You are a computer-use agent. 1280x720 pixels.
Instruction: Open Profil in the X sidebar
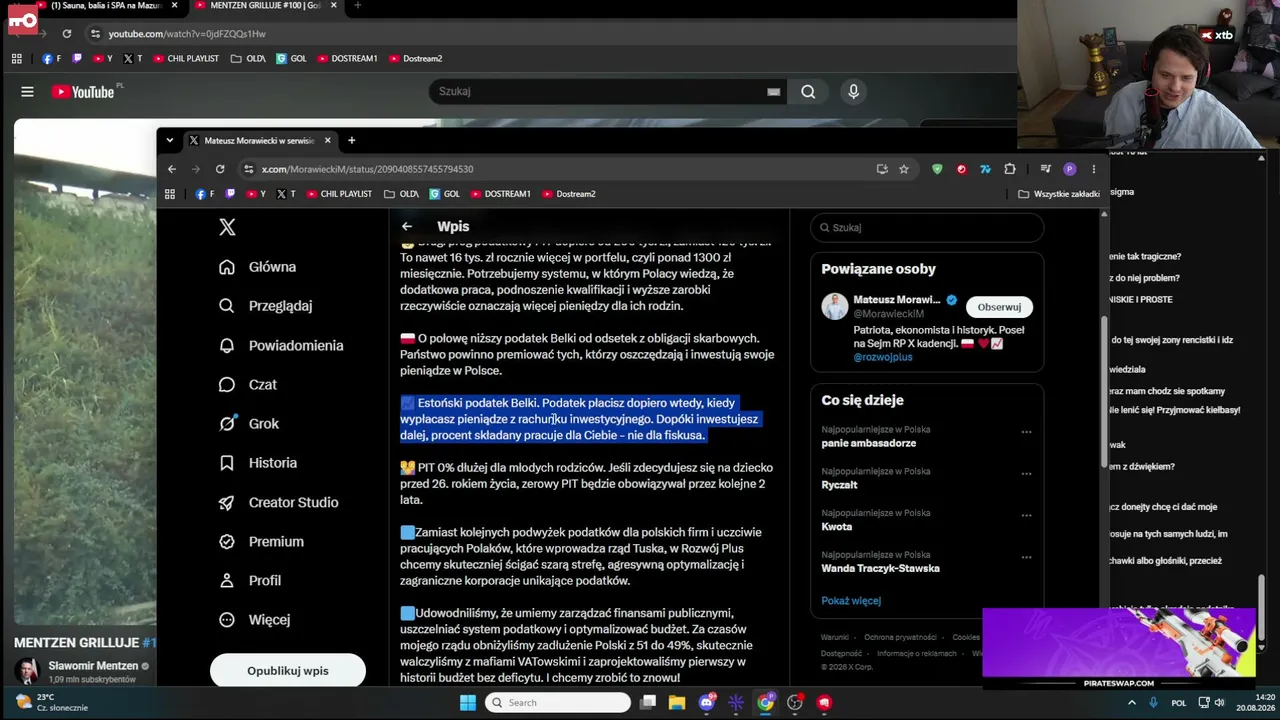250,580
